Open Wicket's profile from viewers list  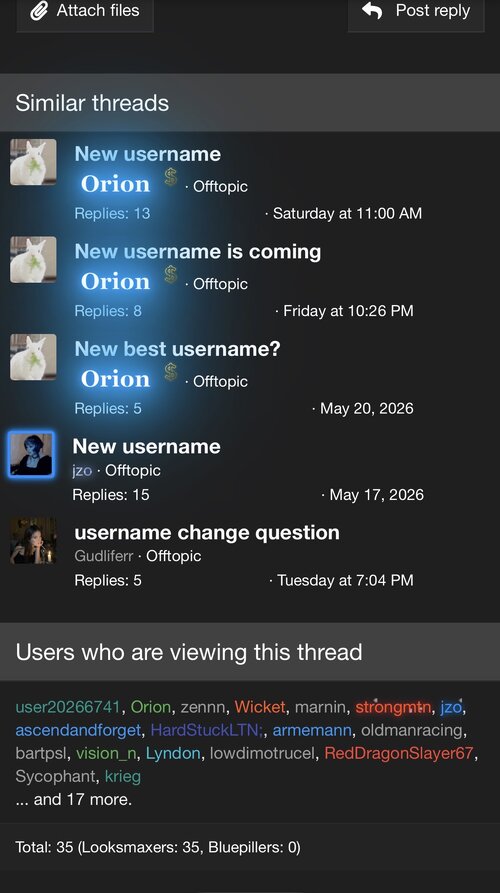(260, 707)
